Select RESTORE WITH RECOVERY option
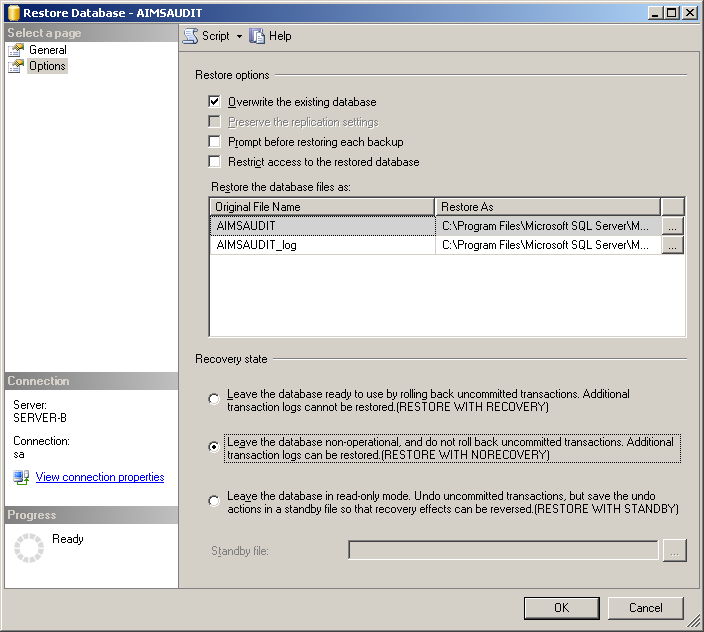Viewport: 704px width, 632px height. (214, 400)
